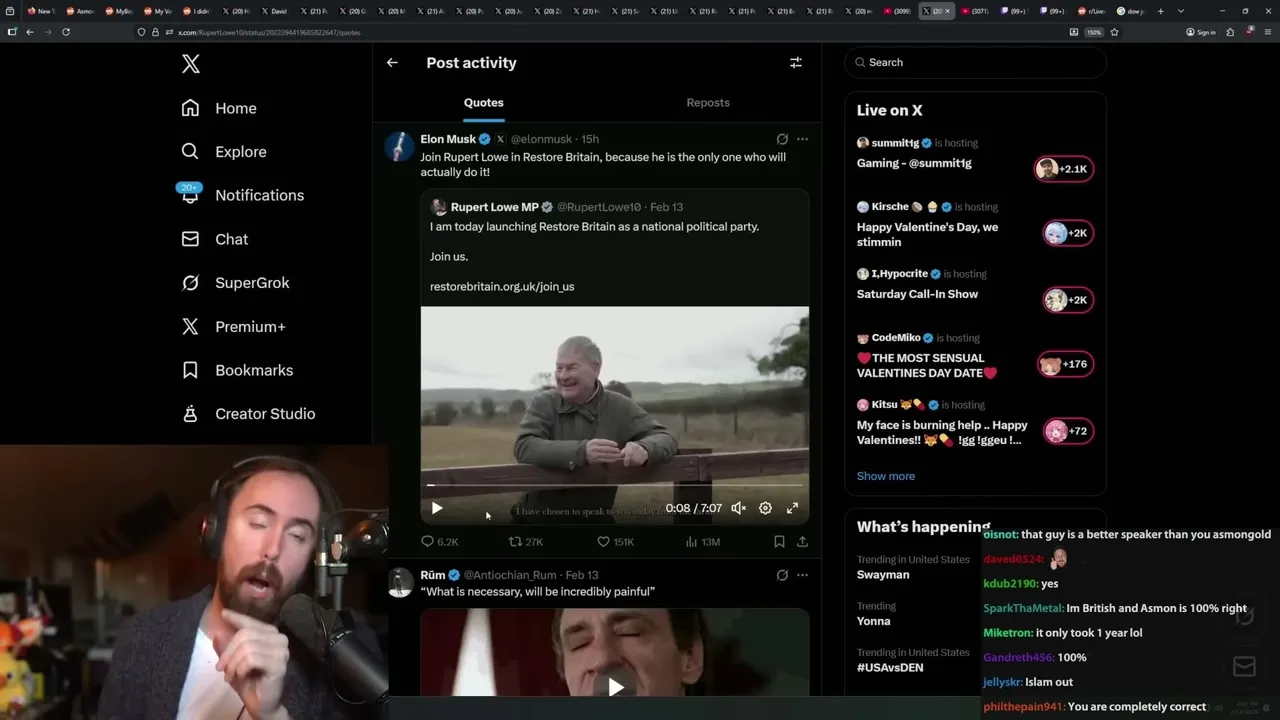Image resolution: width=1280 pixels, height=720 pixels.
Task: Click the Elon Musk display name
Action: pyautogui.click(x=448, y=139)
